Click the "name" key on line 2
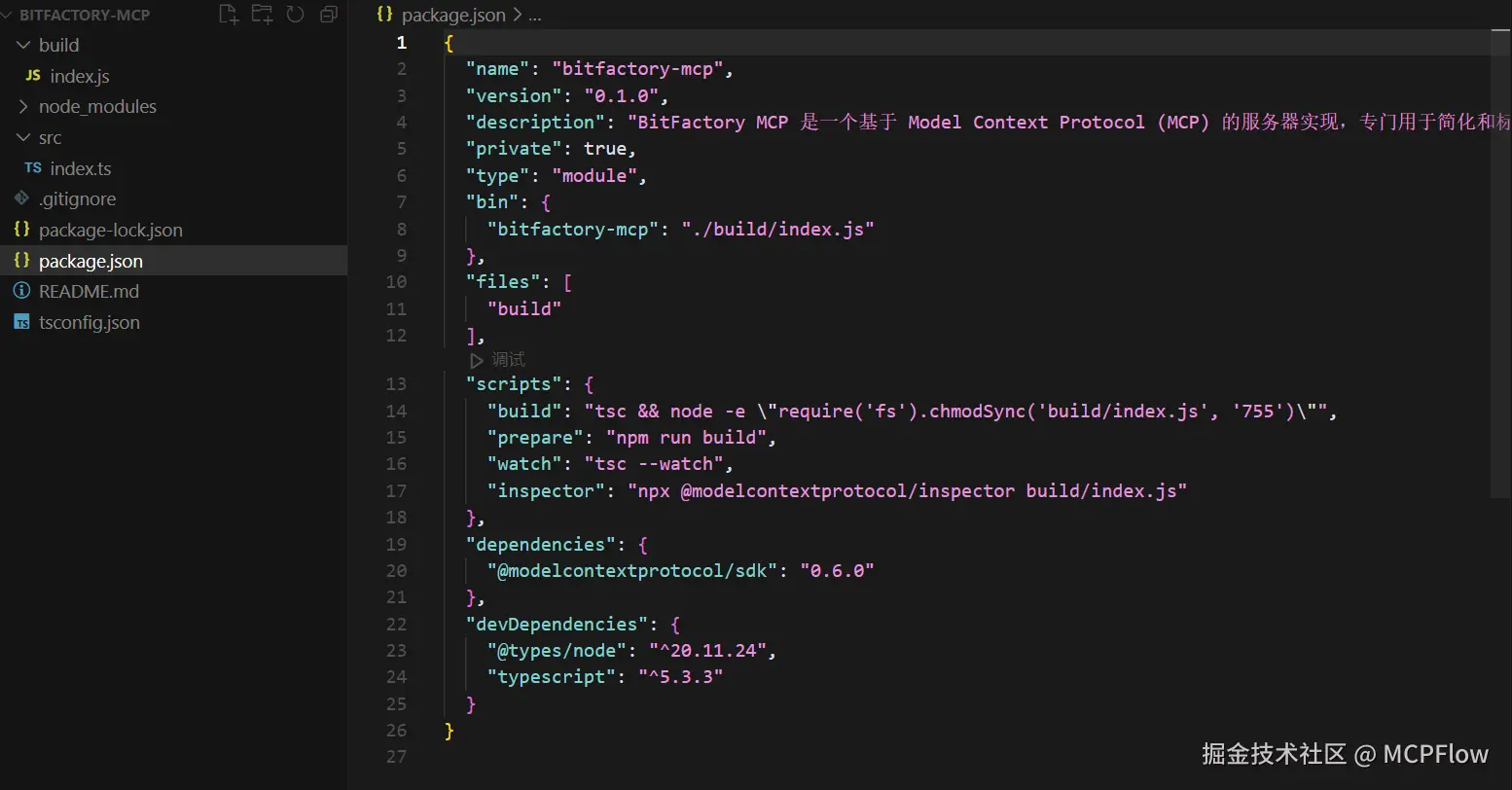Image resolution: width=1512 pixels, height=790 pixels. [x=497, y=68]
